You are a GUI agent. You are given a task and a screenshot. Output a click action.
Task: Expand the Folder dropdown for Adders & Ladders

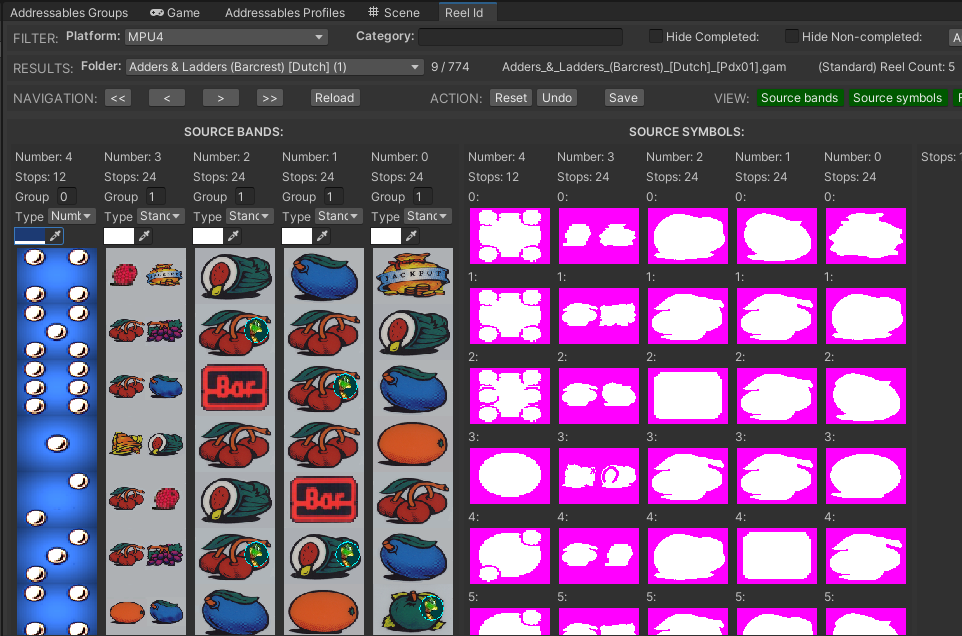(275, 67)
